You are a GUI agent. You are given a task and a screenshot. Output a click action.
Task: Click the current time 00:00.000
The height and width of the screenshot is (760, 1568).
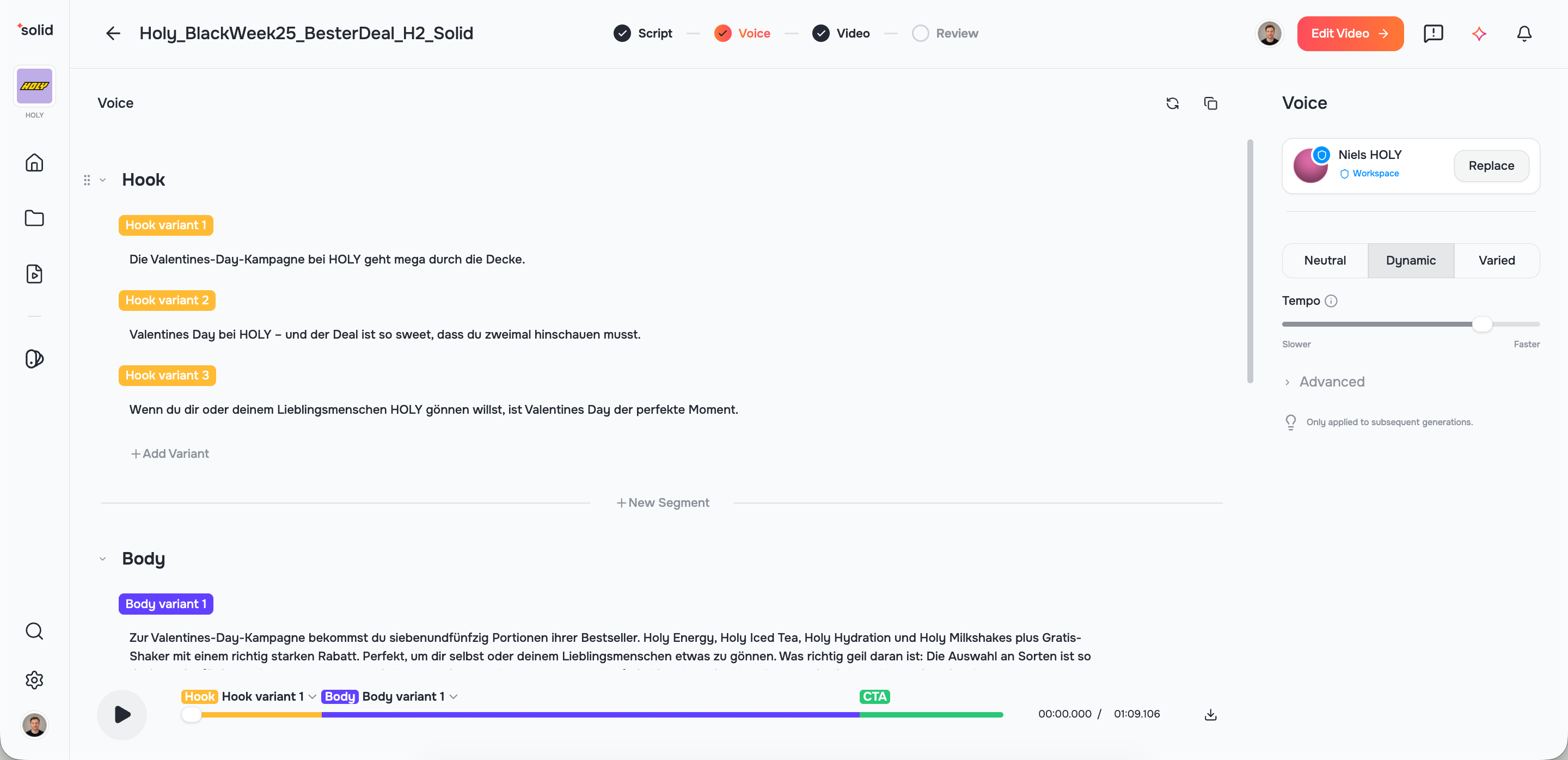(x=1064, y=714)
